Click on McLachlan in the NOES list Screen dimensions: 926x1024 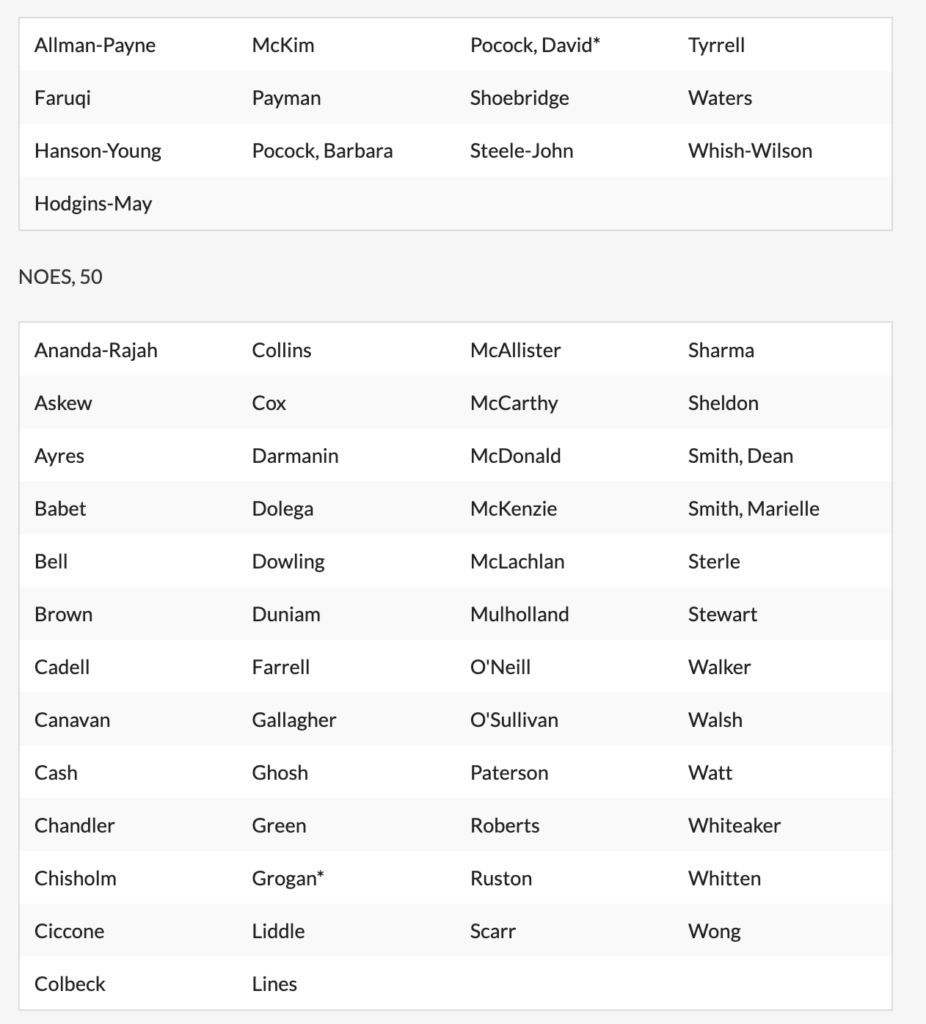(517, 562)
